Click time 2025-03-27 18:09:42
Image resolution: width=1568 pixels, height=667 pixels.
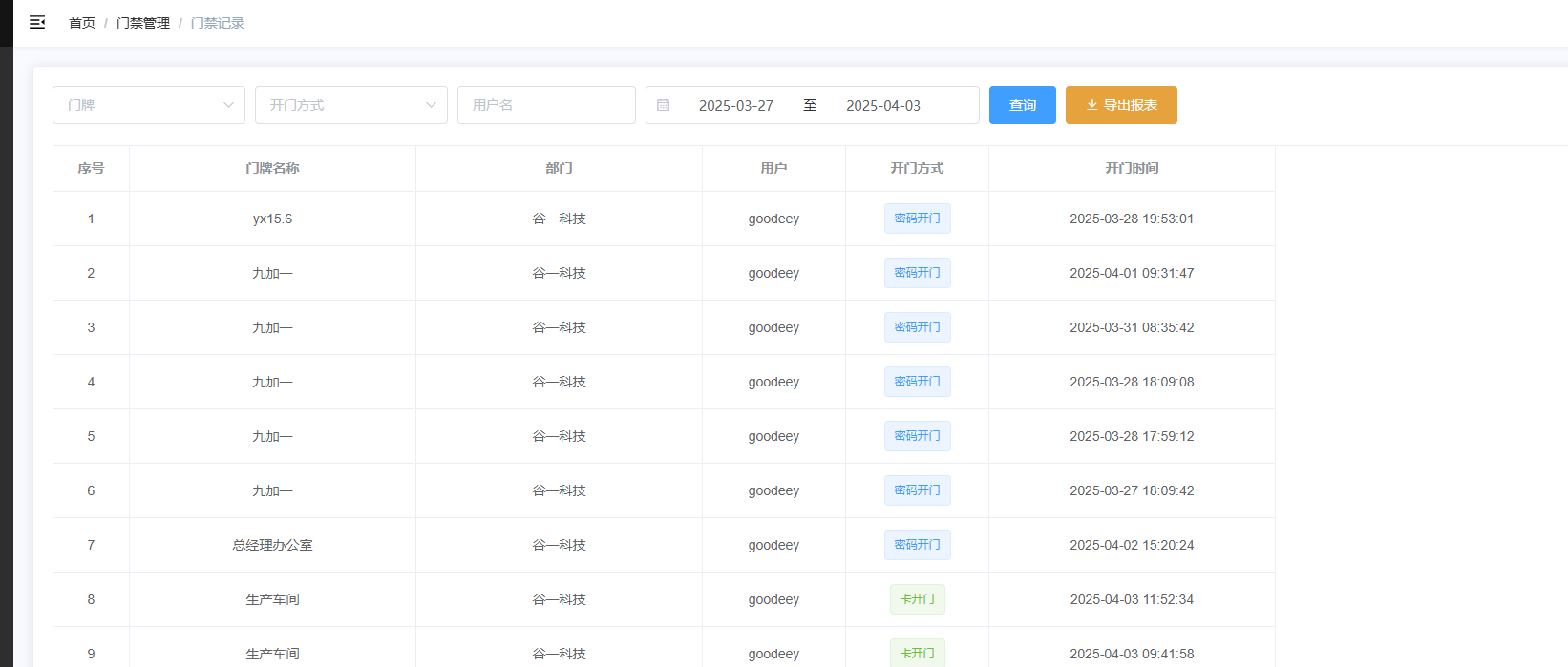[1132, 490]
